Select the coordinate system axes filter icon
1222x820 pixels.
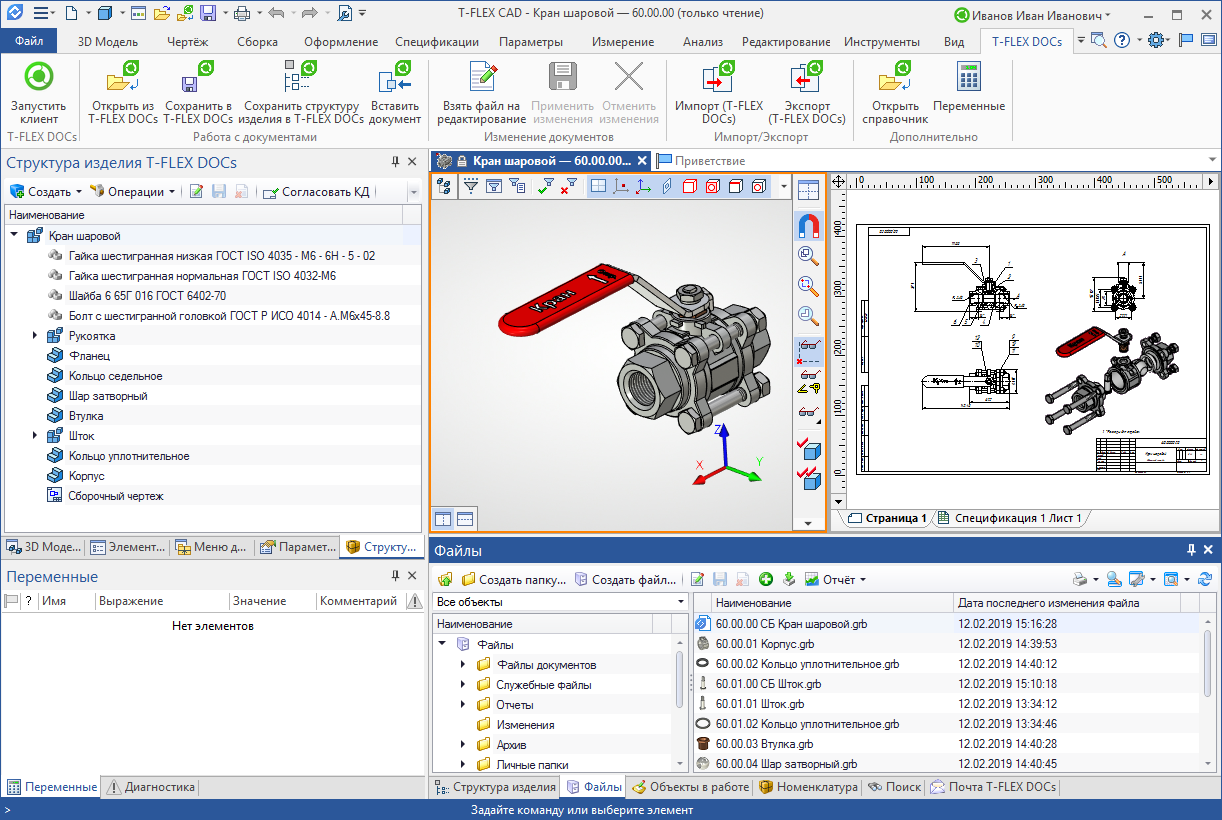point(643,186)
